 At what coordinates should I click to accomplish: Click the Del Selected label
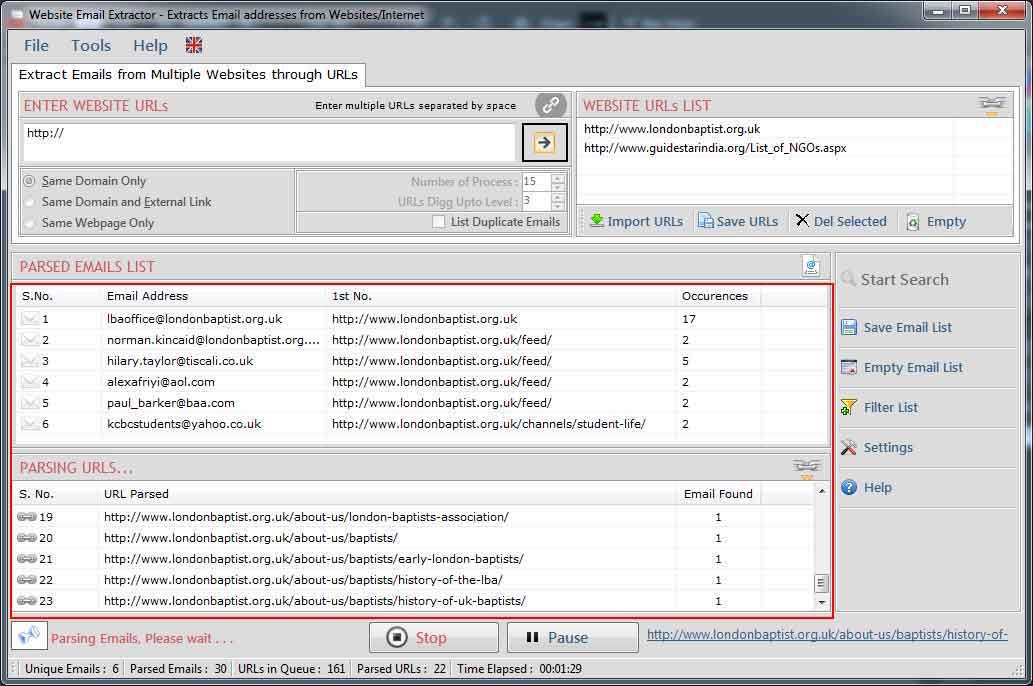[x=850, y=221]
